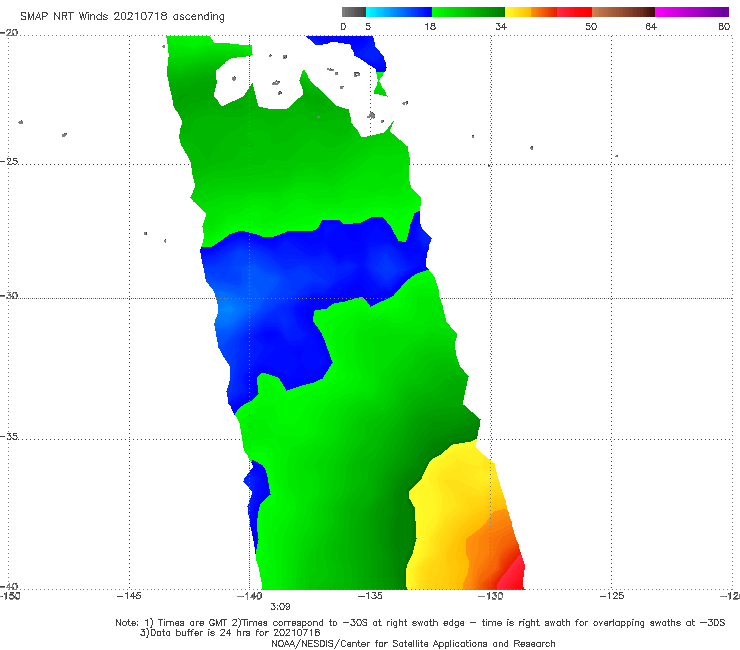
Task: Click the red high-wind area in the map
Action: [x=513, y=575]
